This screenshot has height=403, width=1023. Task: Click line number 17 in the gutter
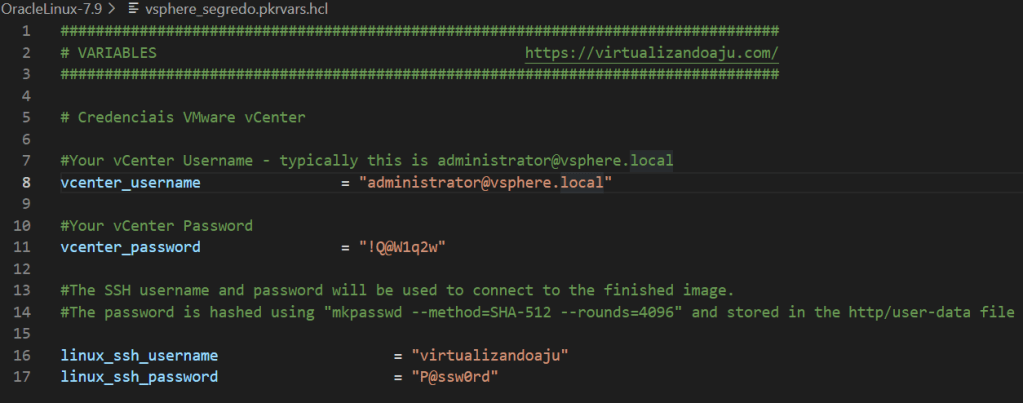[24, 376]
